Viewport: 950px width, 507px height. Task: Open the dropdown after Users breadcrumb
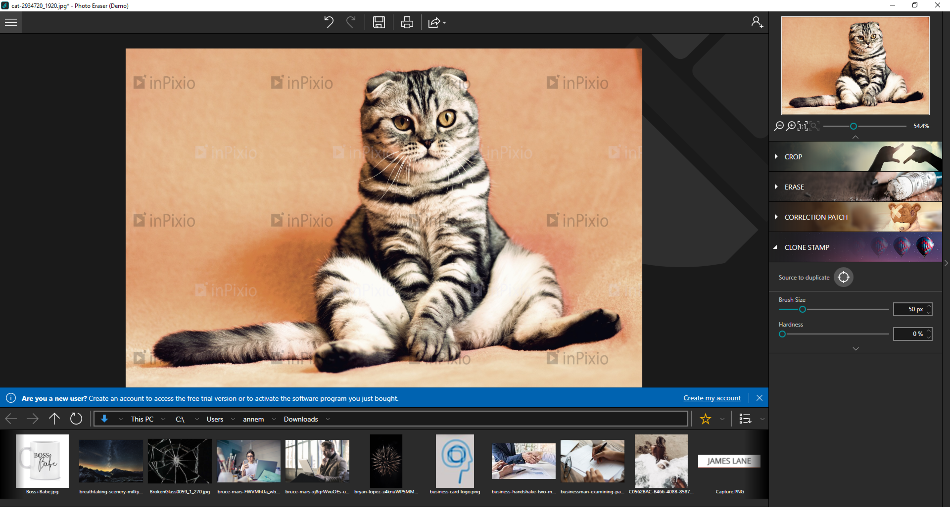(x=232, y=419)
